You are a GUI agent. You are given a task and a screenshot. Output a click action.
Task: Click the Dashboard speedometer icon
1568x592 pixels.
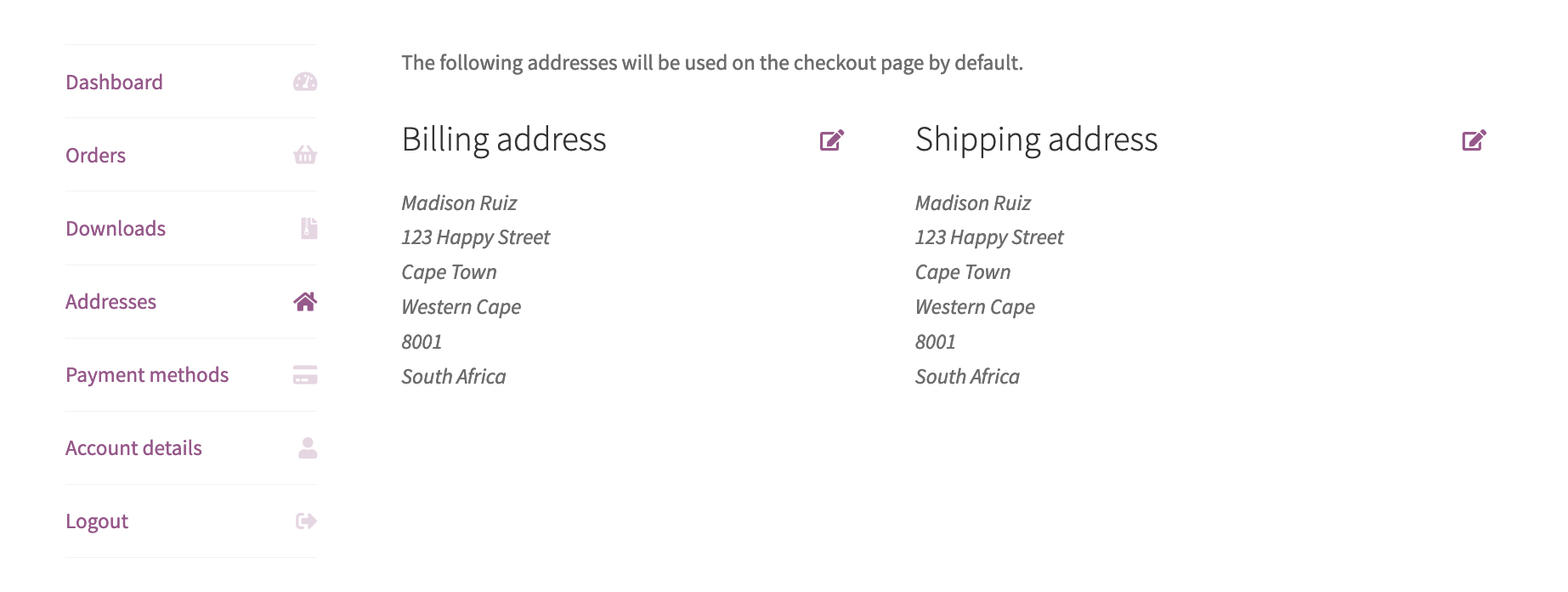pyautogui.click(x=305, y=82)
